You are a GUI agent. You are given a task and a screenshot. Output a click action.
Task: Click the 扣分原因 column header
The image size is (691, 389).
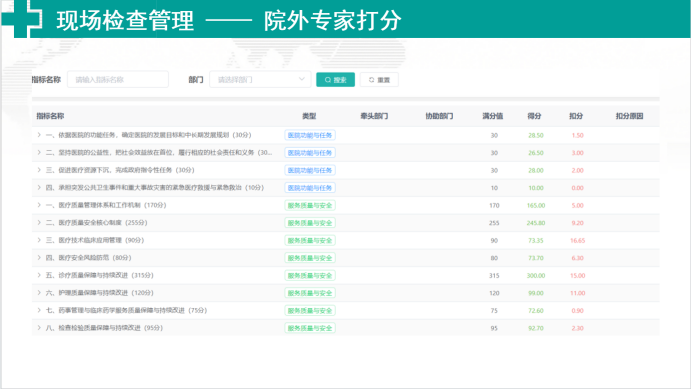629,116
